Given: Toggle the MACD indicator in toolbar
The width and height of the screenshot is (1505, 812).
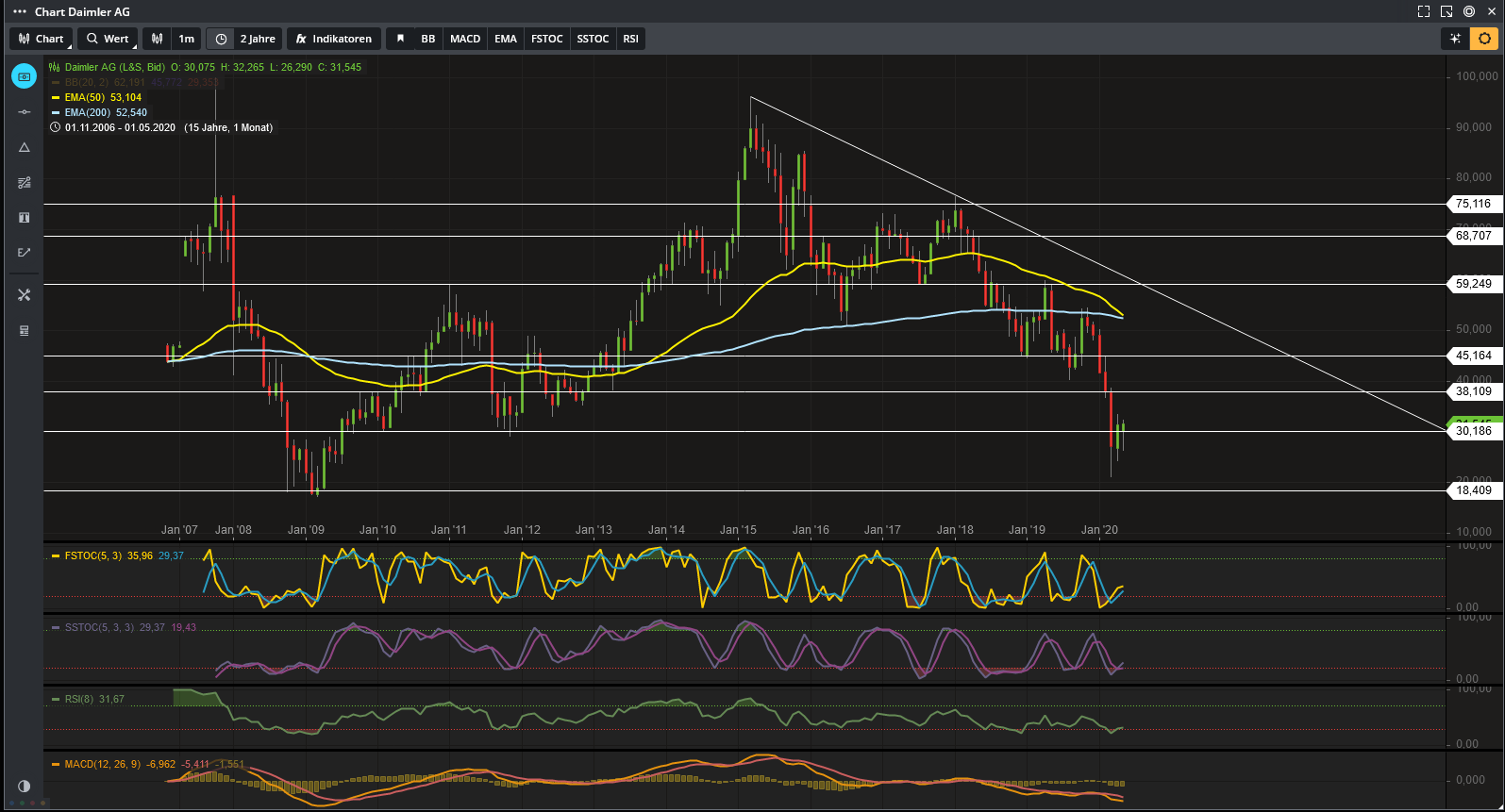Looking at the screenshot, I should 465,39.
